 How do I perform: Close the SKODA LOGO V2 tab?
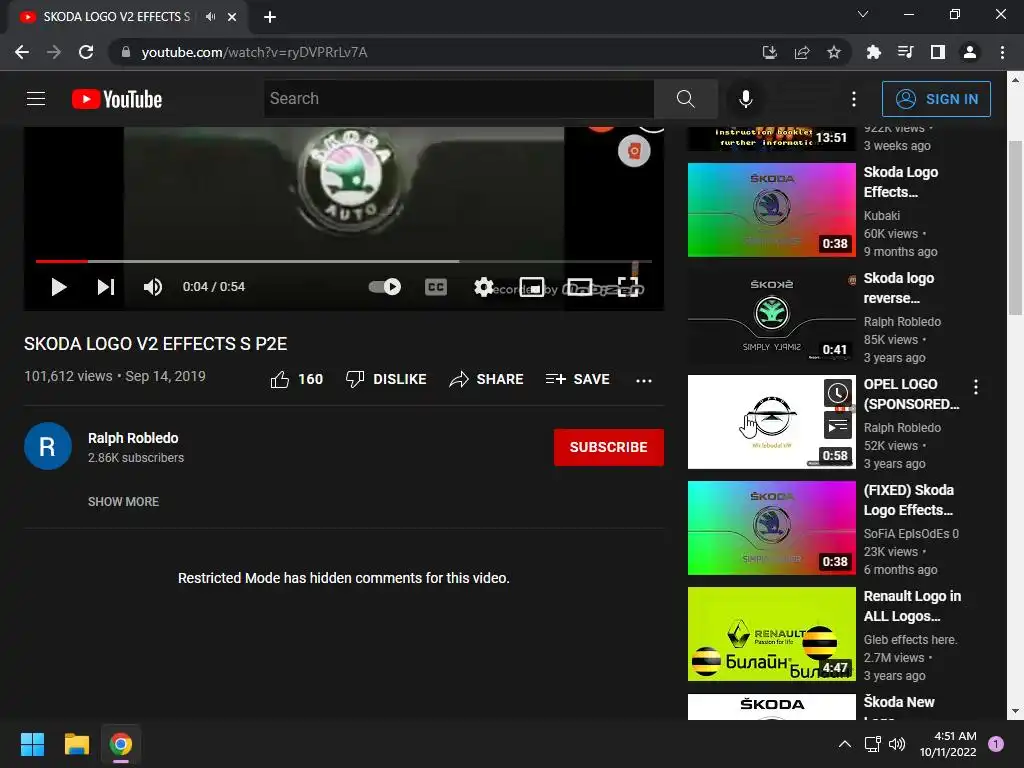click(x=232, y=17)
